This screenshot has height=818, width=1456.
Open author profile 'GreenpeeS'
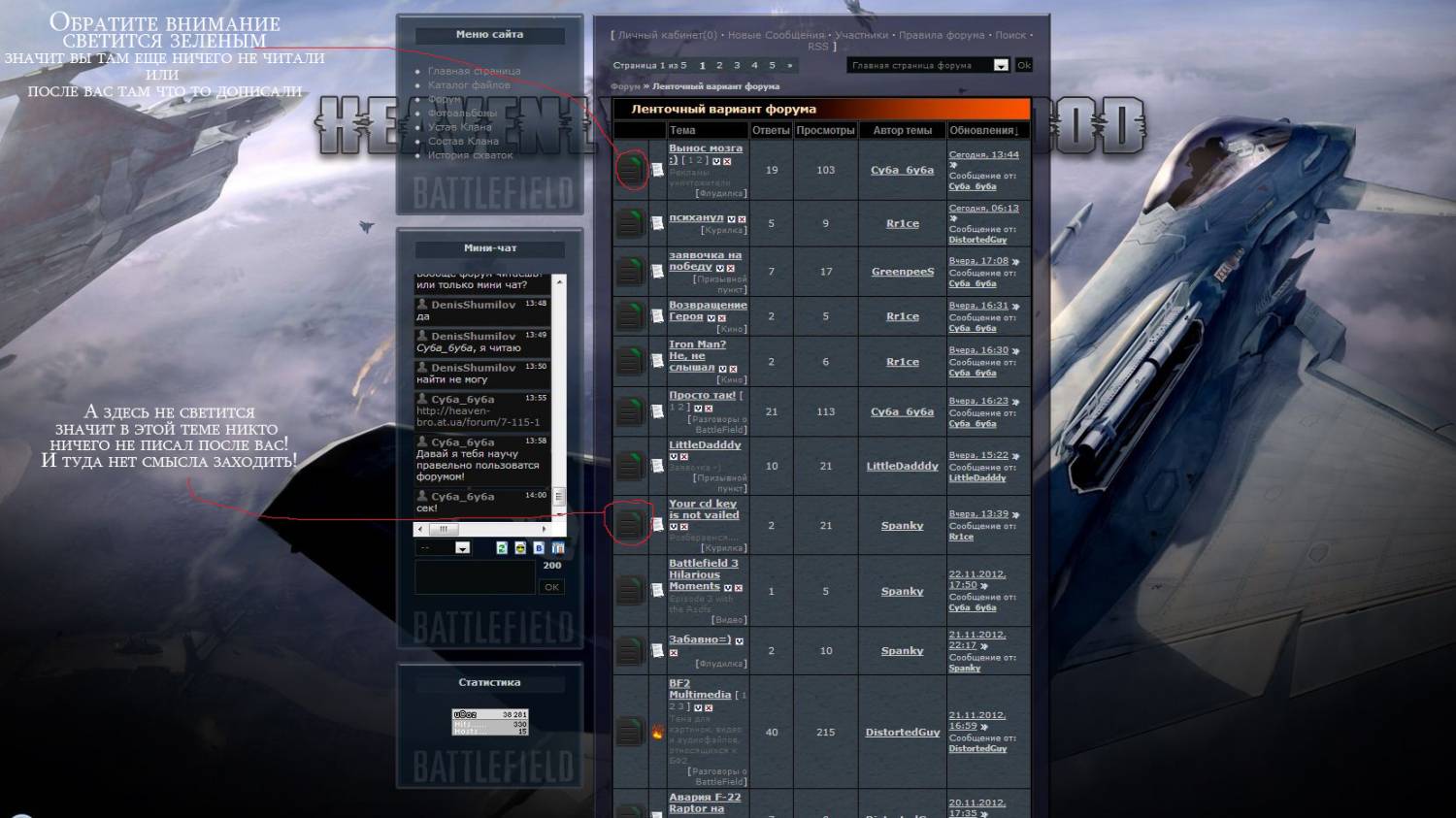tap(903, 272)
